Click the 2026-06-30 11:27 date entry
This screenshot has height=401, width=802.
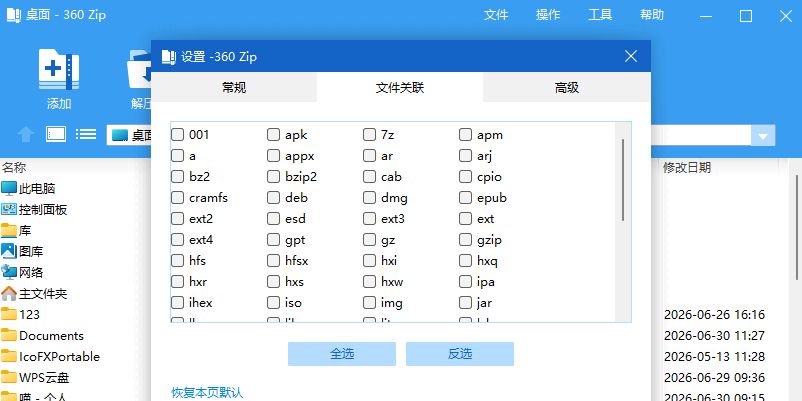714,336
